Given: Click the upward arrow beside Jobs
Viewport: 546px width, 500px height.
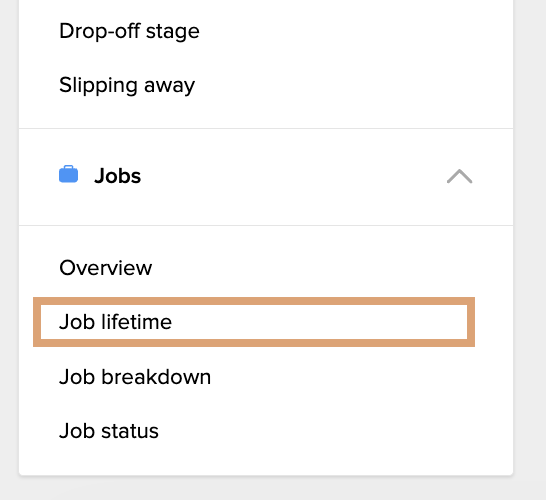Looking at the screenshot, I should click(459, 176).
